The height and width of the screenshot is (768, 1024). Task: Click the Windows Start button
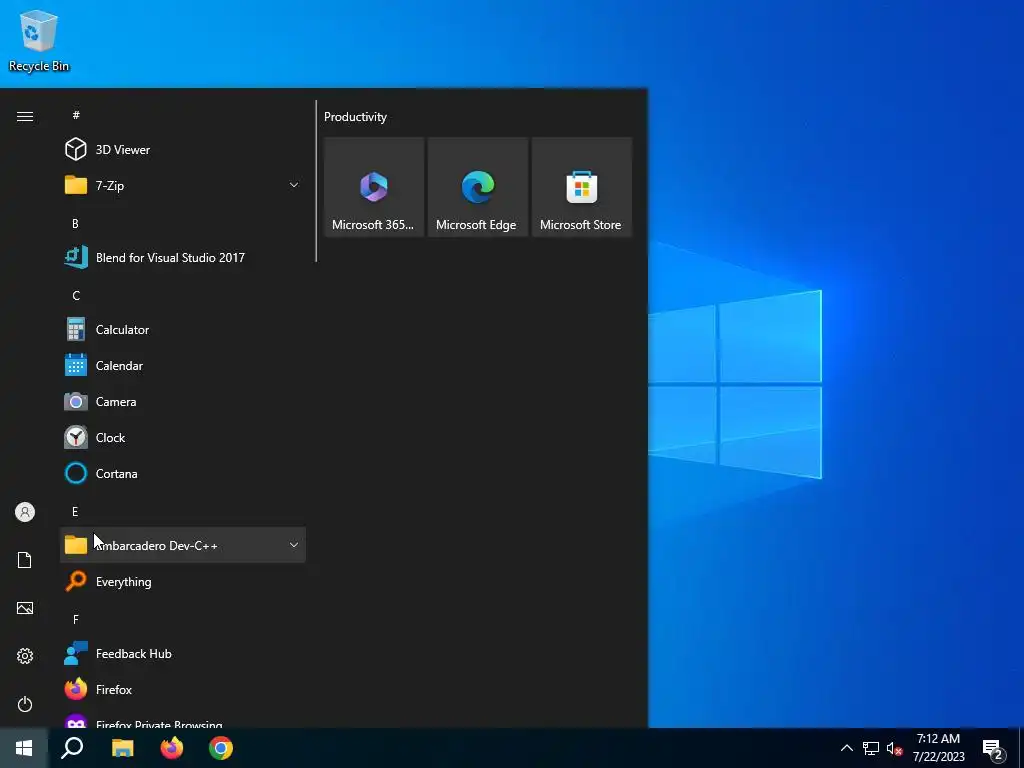tap(24, 748)
